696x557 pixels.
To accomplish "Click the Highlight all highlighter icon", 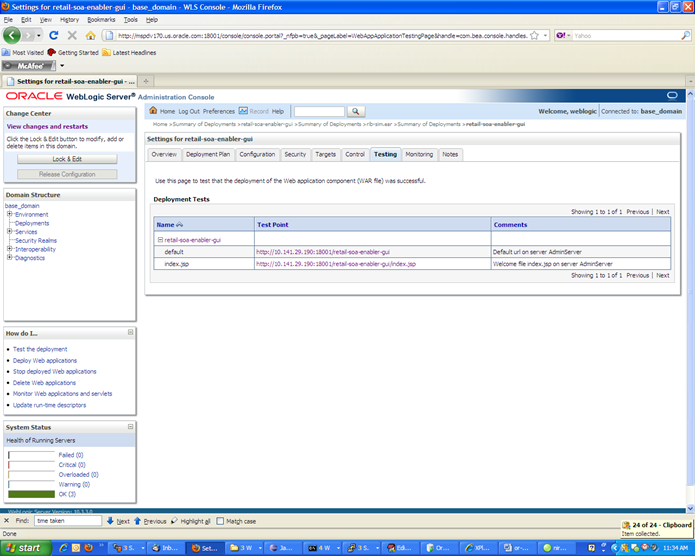I will (x=174, y=521).
